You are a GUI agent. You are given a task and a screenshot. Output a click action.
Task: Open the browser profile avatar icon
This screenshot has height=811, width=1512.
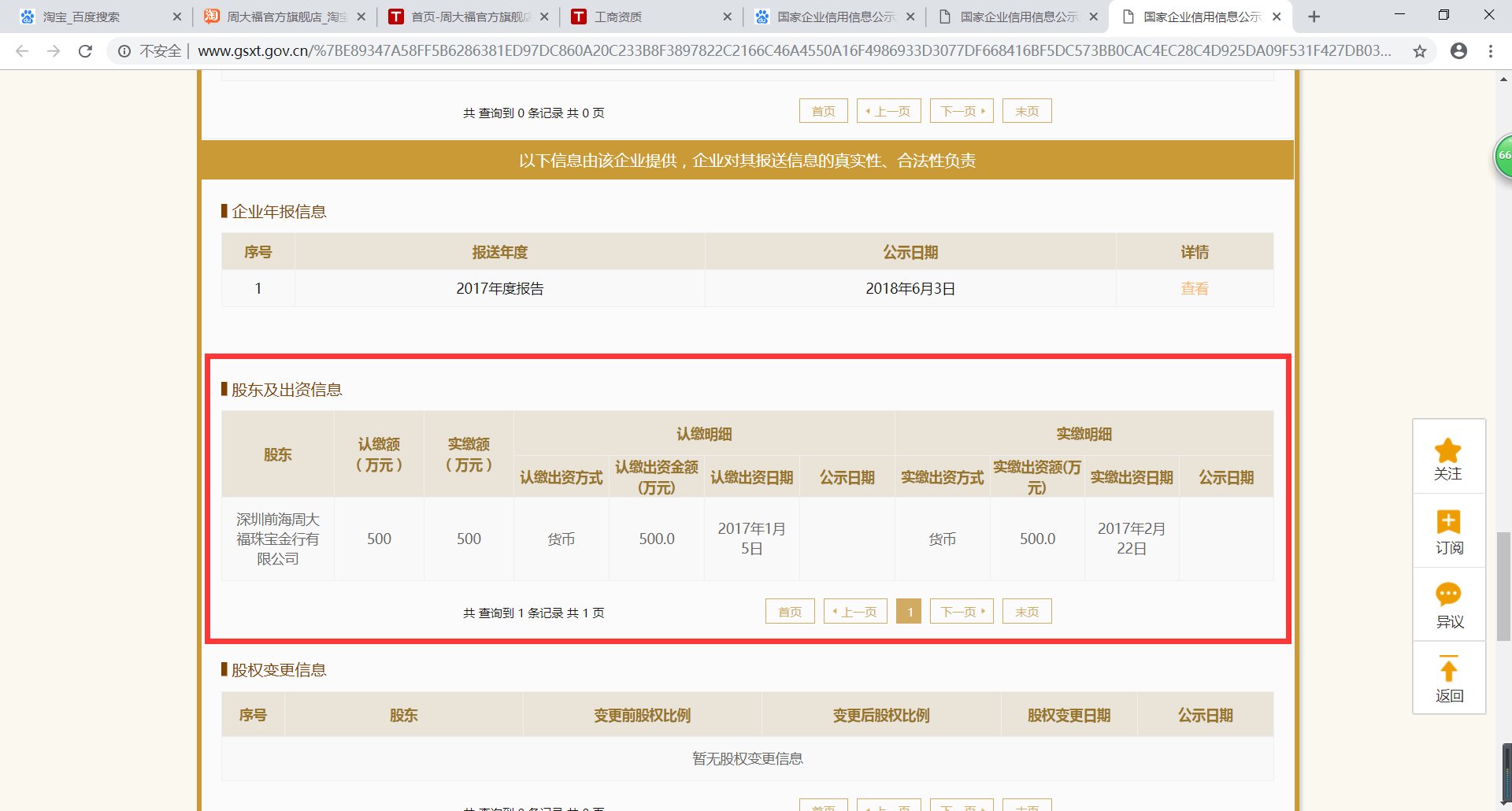point(1459,51)
